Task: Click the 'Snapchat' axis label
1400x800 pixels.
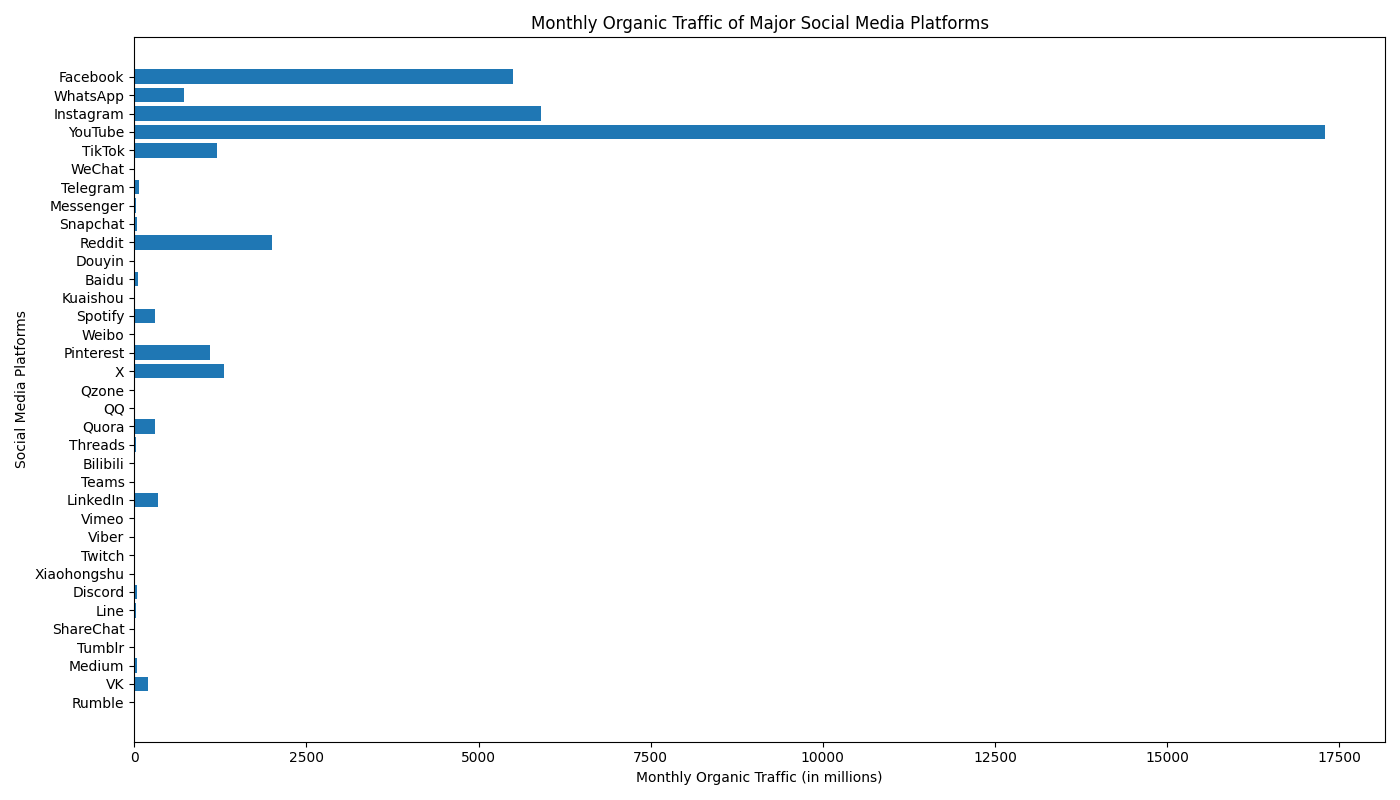Action: [92, 224]
